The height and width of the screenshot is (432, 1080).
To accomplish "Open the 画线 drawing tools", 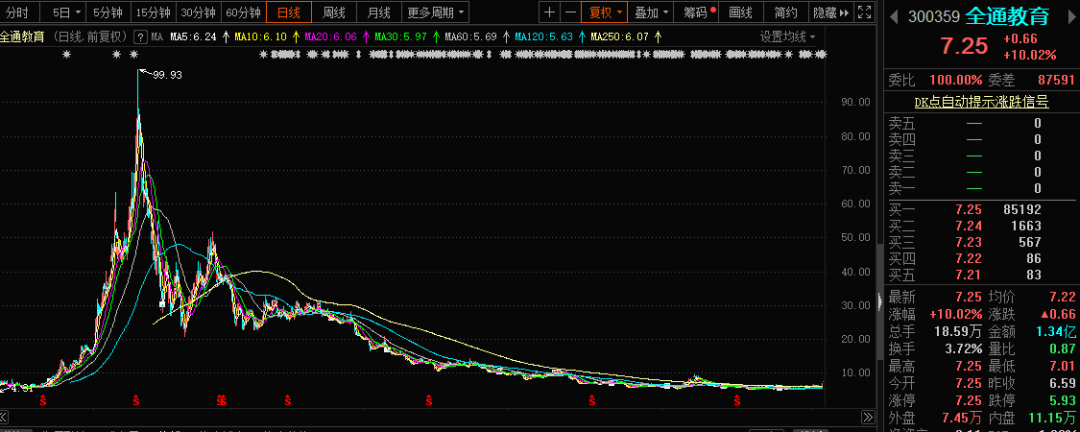I will 740,12.
